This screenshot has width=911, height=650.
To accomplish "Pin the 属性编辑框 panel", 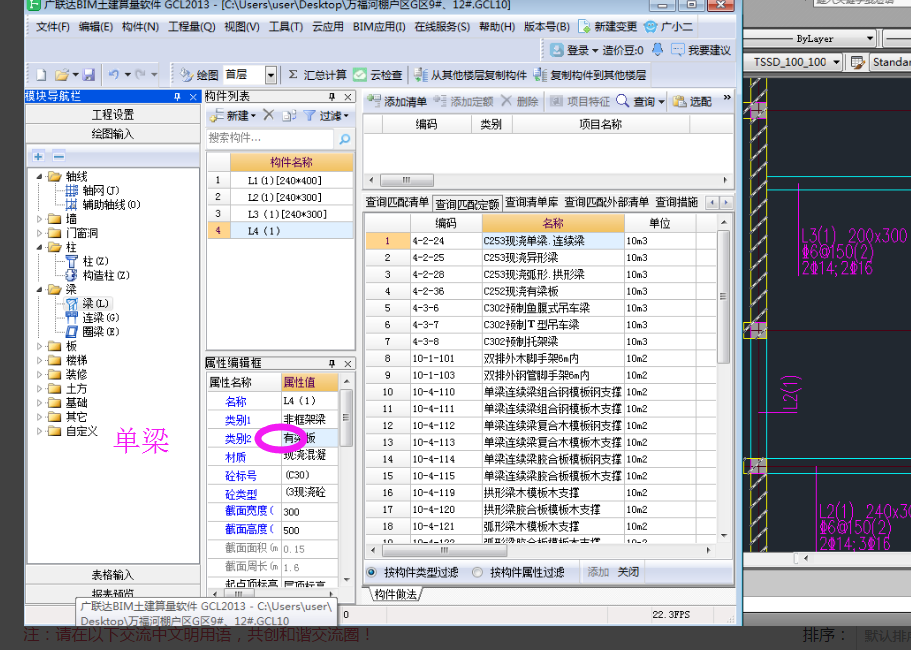I will tap(332, 363).
